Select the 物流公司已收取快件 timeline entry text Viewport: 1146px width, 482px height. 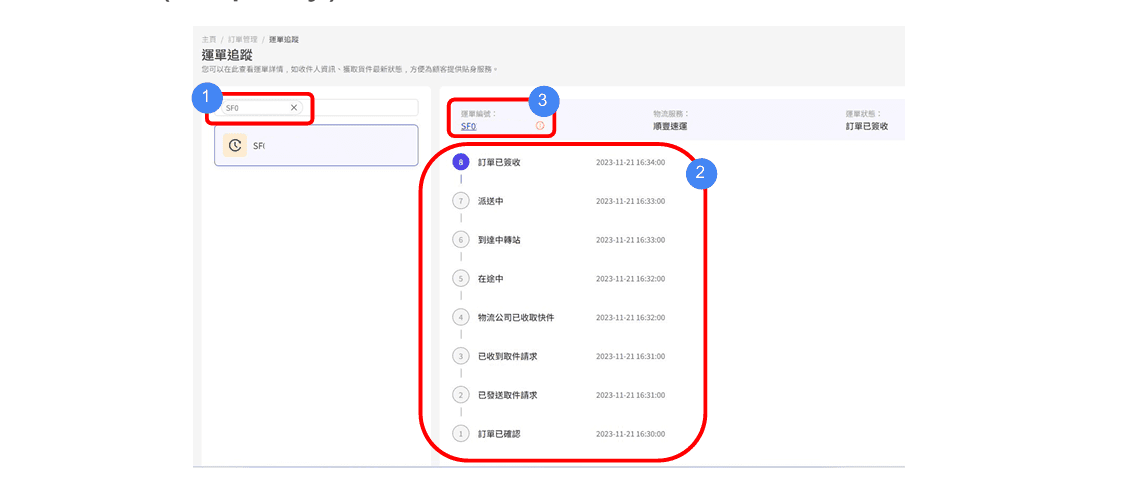(516, 317)
